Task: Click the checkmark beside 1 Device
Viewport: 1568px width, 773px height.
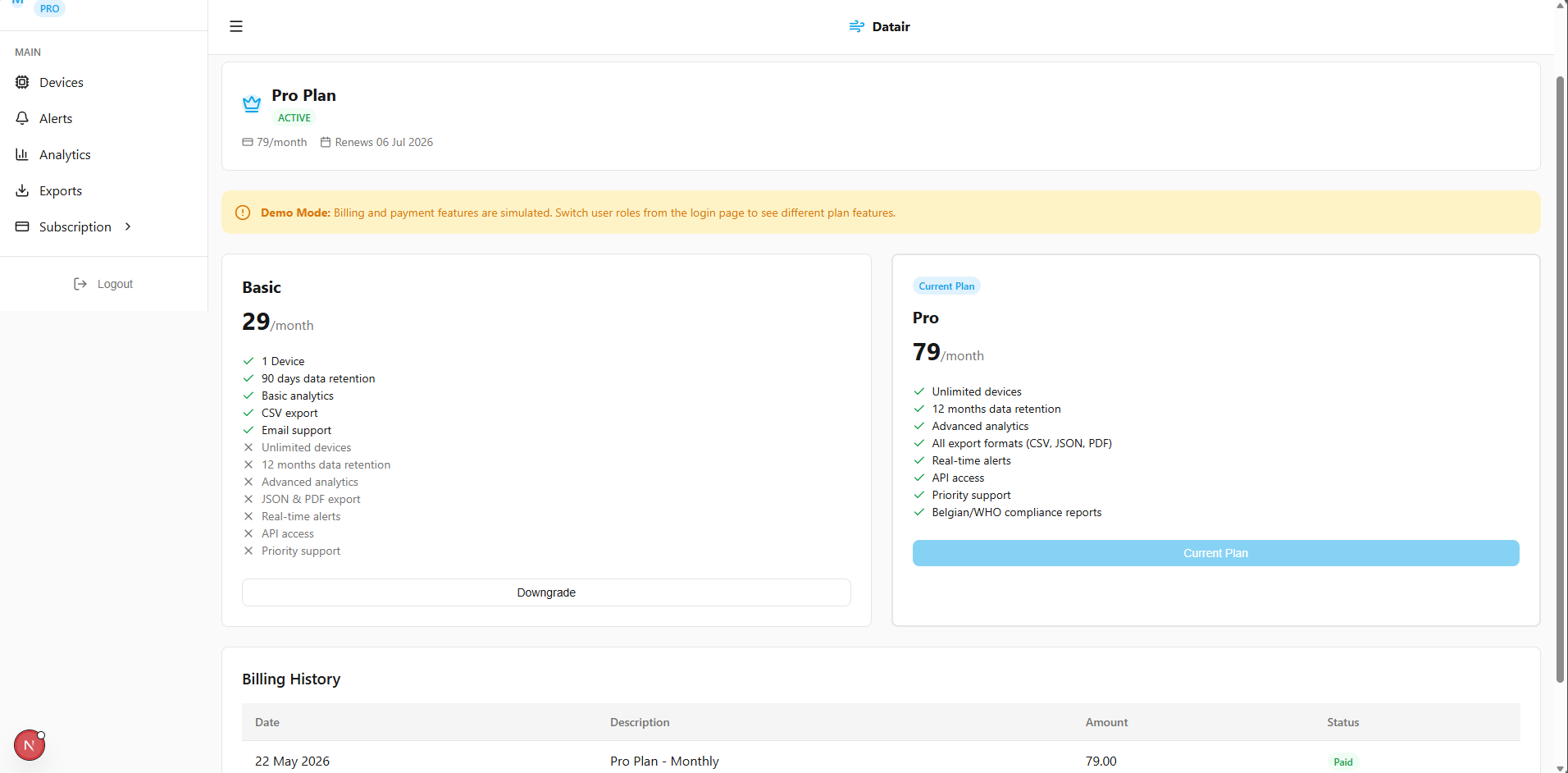Action: tap(248, 361)
